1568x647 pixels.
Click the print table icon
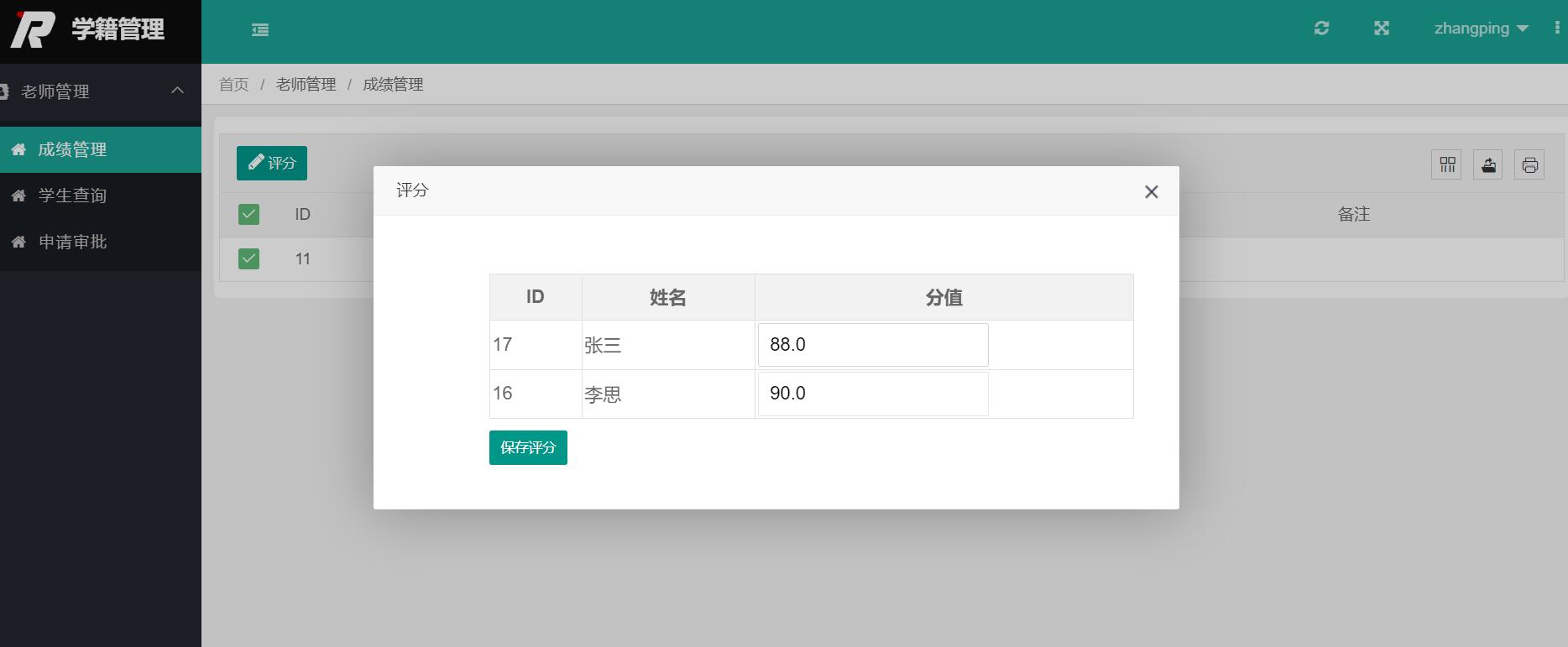(x=1529, y=164)
